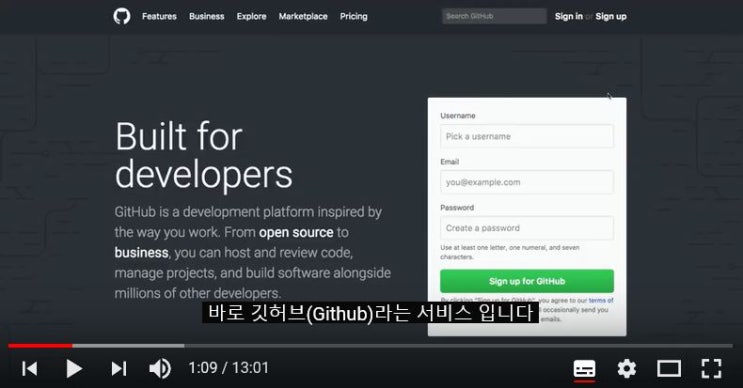The height and width of the screenshot is (388, 743).
Task: Click the Sign up link
Action: click(x=611, y=16)
